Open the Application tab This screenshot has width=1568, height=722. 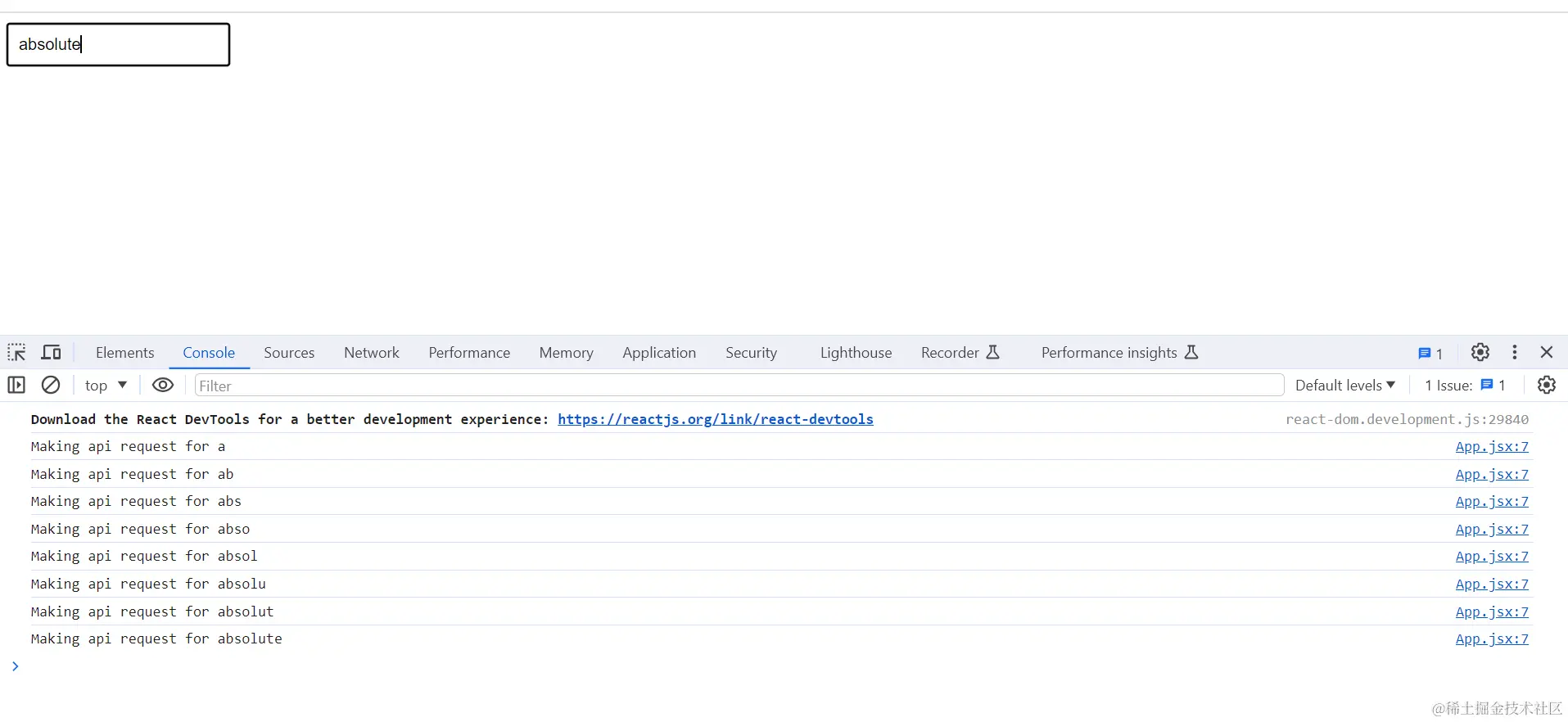[659, 353]
